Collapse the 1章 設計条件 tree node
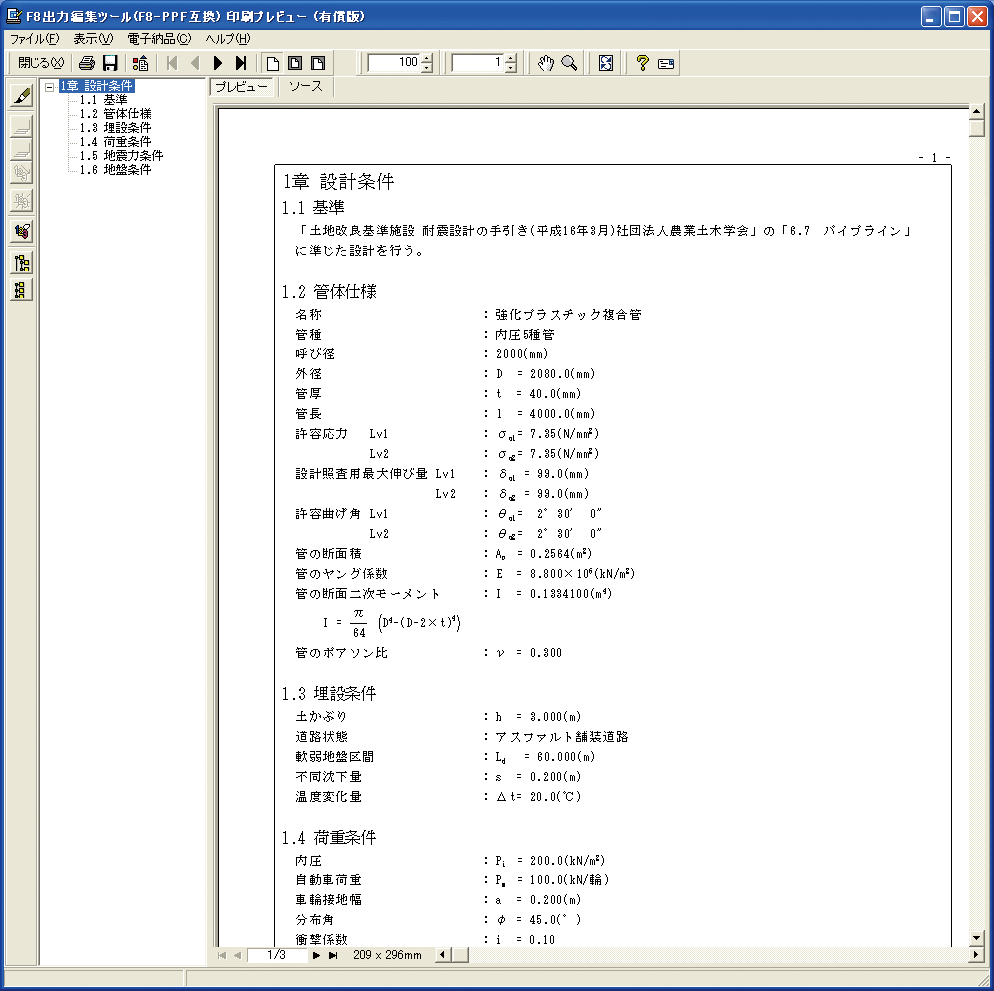Screen dimensions: 994x991 pos(49,87)
